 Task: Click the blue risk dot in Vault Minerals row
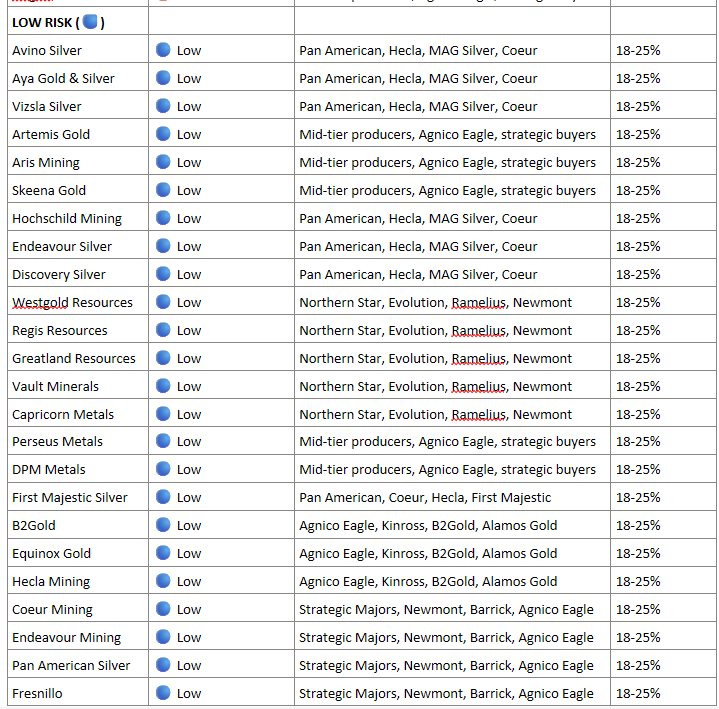pyautogui.click(x=163, y=385)
